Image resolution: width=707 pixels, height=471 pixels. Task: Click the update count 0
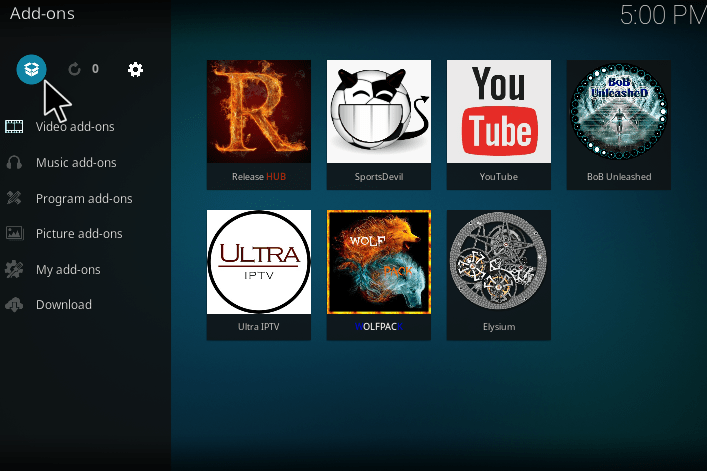pos(95,69)
